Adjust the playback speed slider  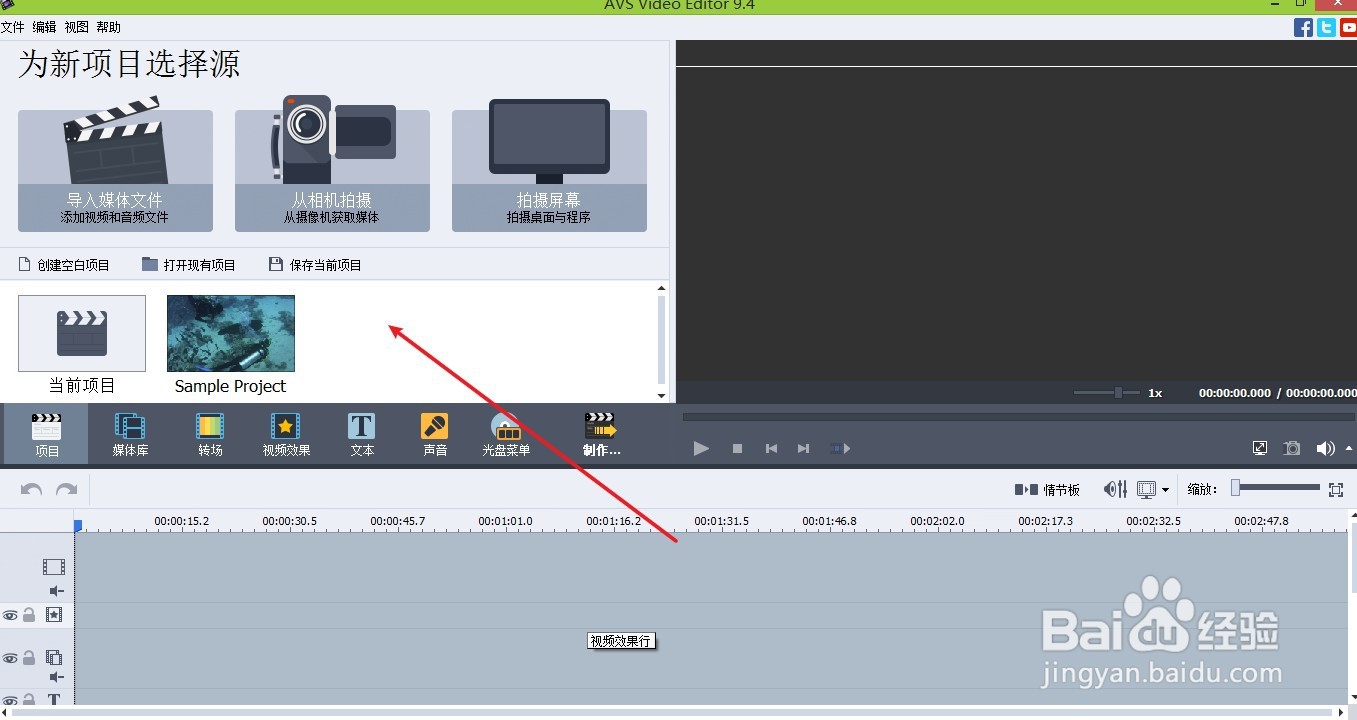pyautogui.click(x=1107, y=393)
